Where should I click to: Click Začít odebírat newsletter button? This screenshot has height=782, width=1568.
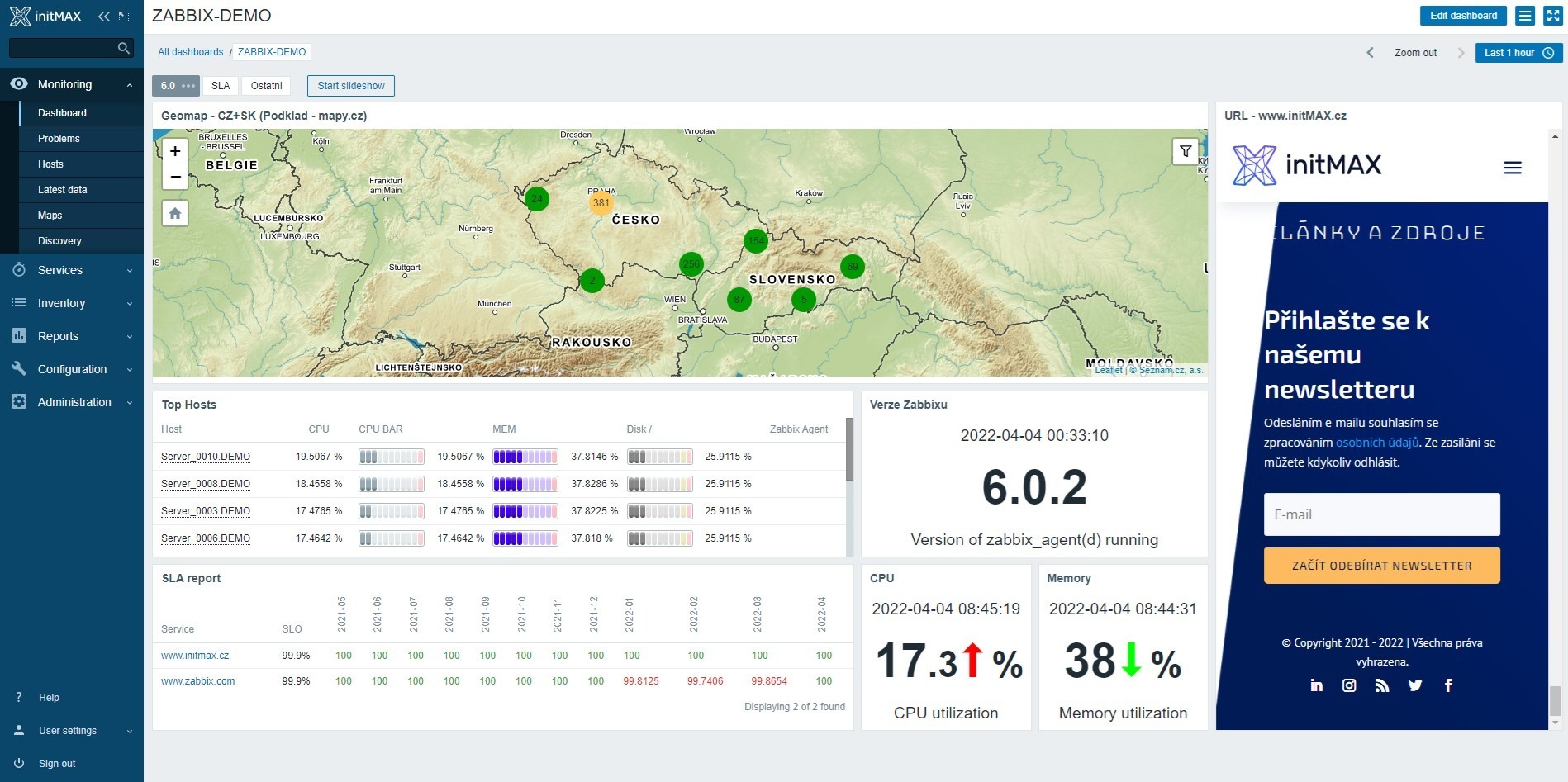(x=1381, y=566)
